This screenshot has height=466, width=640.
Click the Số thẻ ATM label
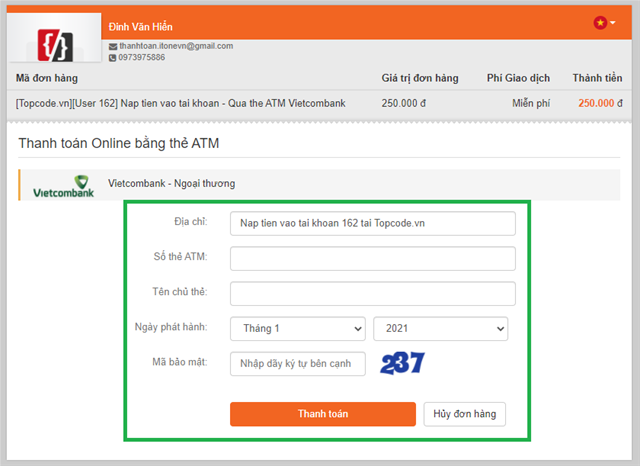180,257
